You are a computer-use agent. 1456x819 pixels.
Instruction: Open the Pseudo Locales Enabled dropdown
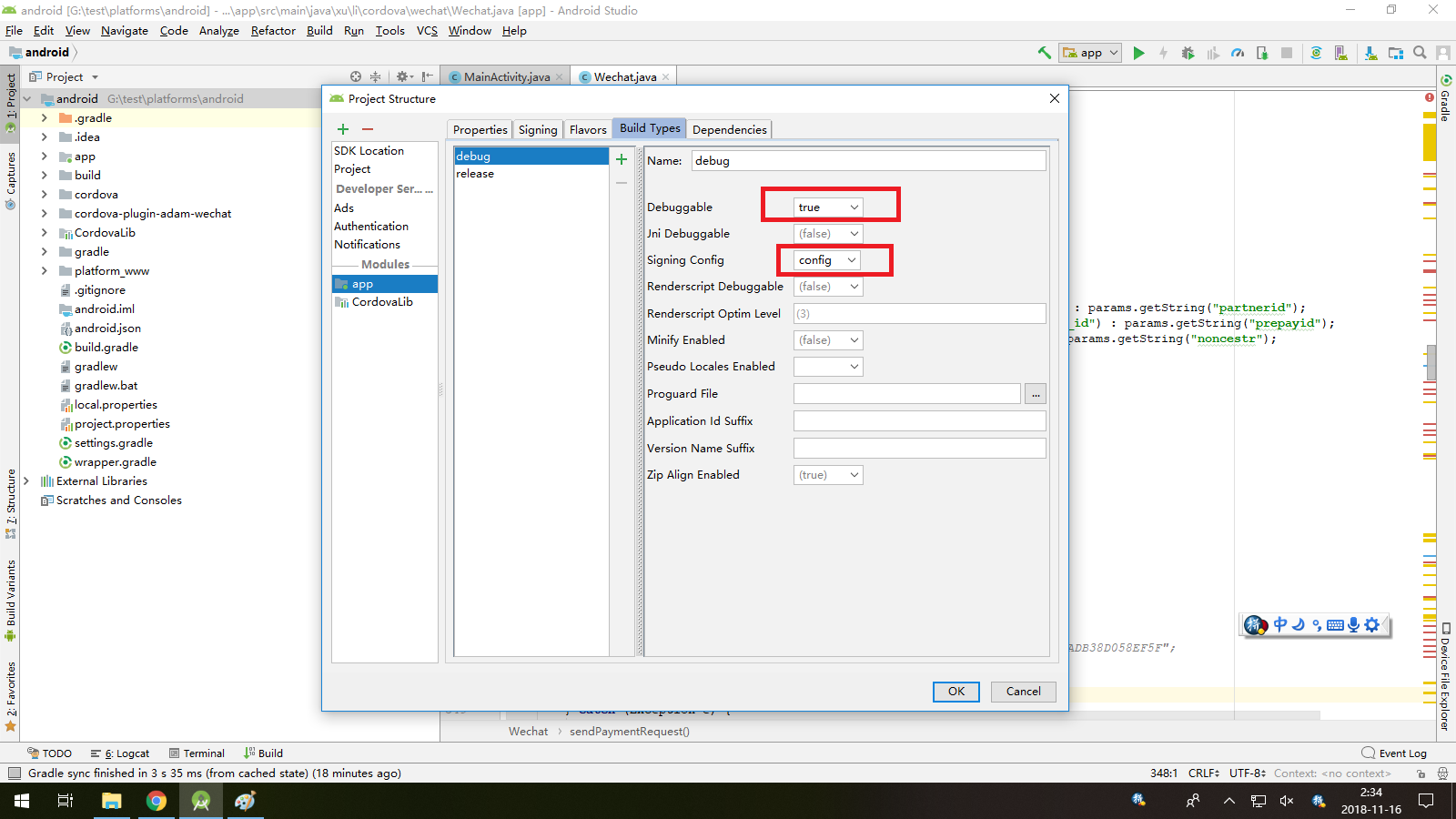tap(828, 367)
